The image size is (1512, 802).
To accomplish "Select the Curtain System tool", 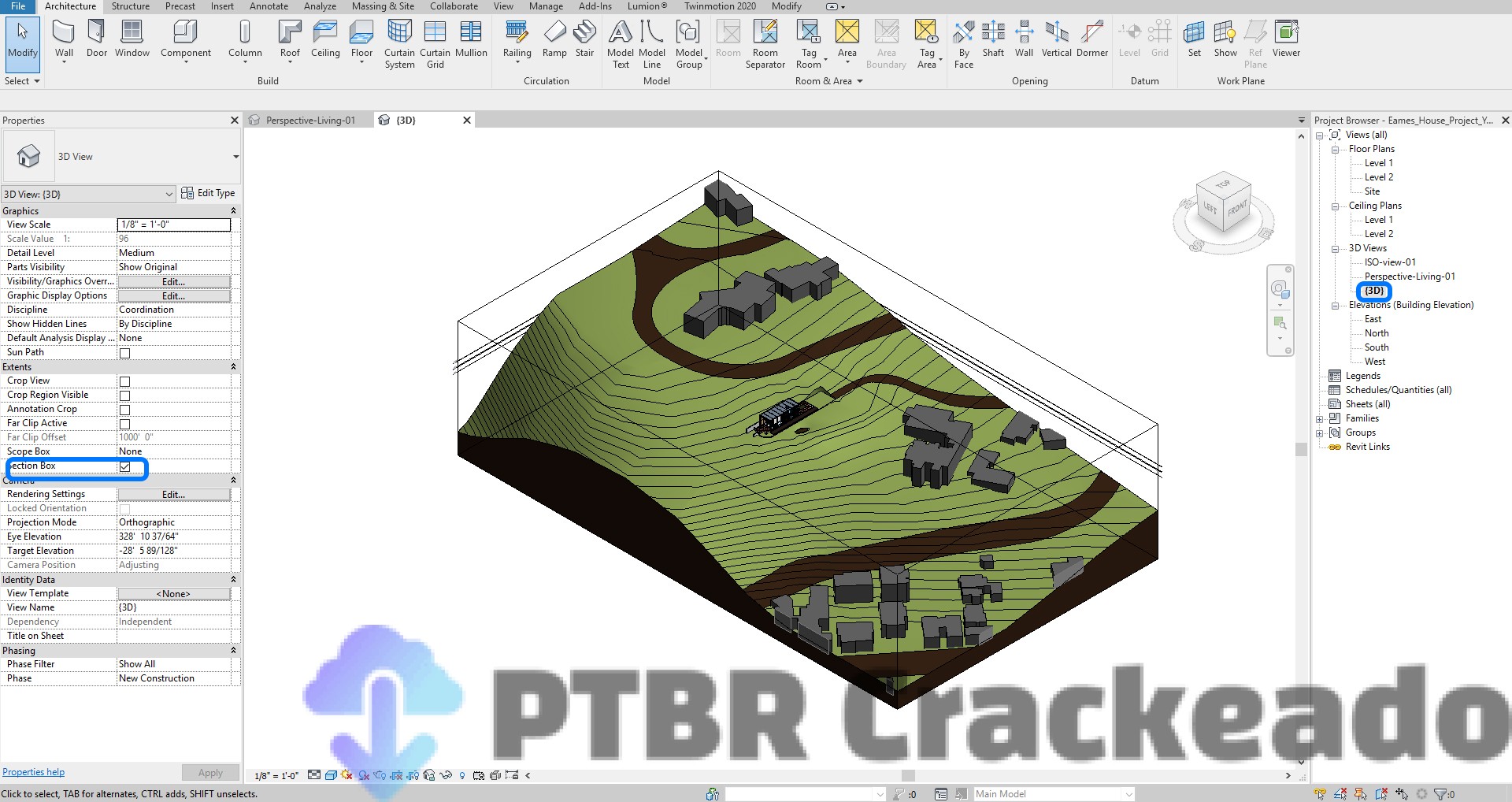I will [399, 44].
